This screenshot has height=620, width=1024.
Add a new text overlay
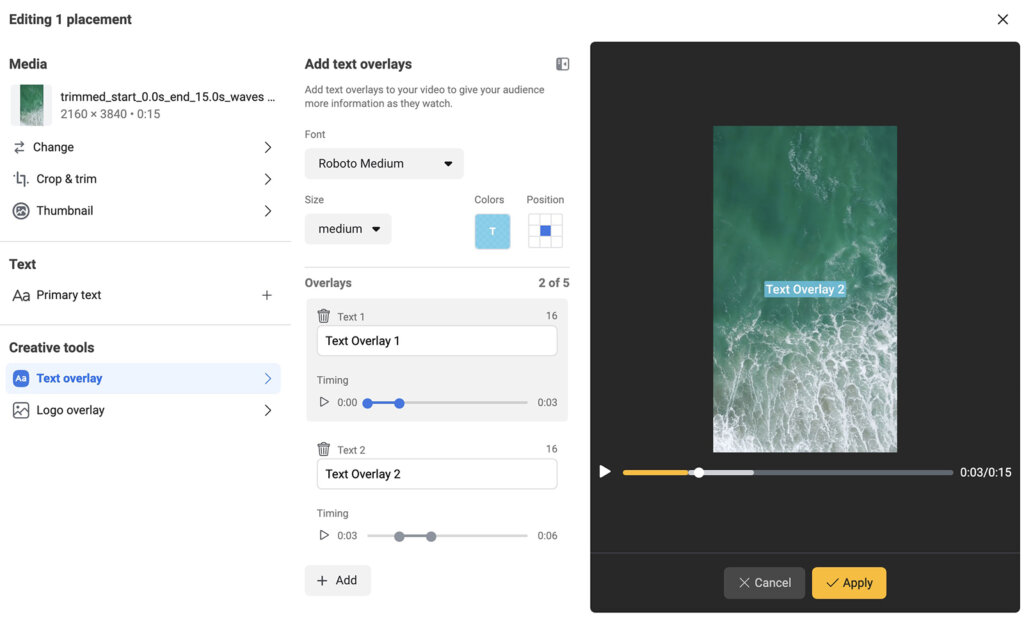tap(337, 580)
